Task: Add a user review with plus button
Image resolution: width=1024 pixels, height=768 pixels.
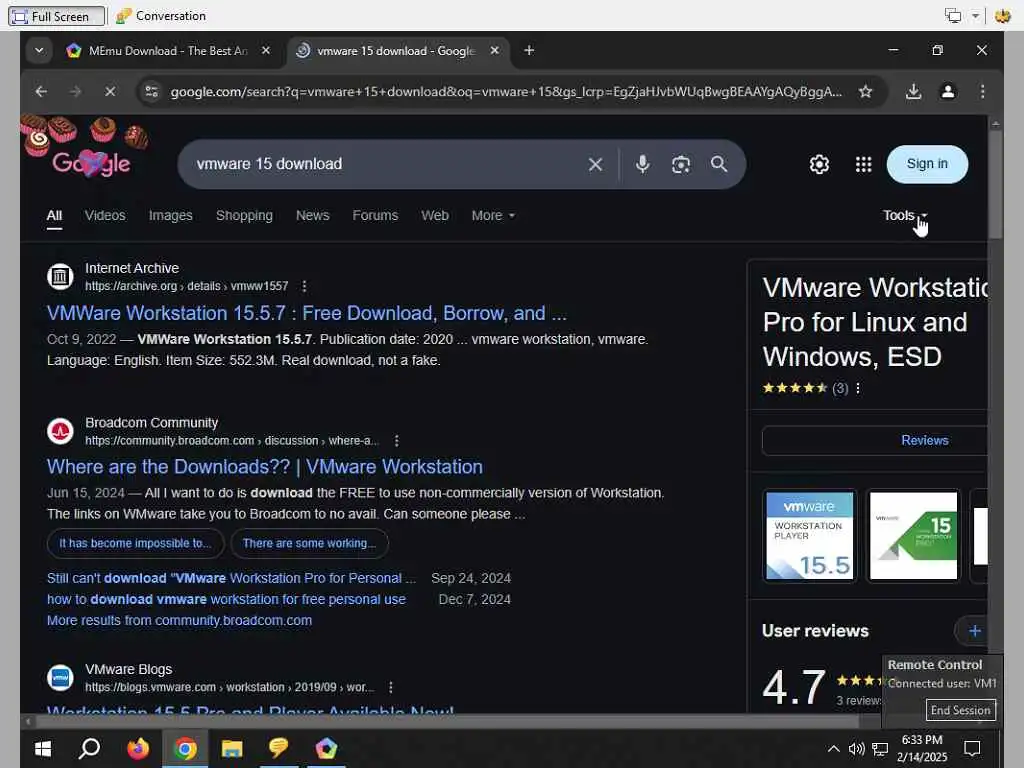Action: click(974, 632)
